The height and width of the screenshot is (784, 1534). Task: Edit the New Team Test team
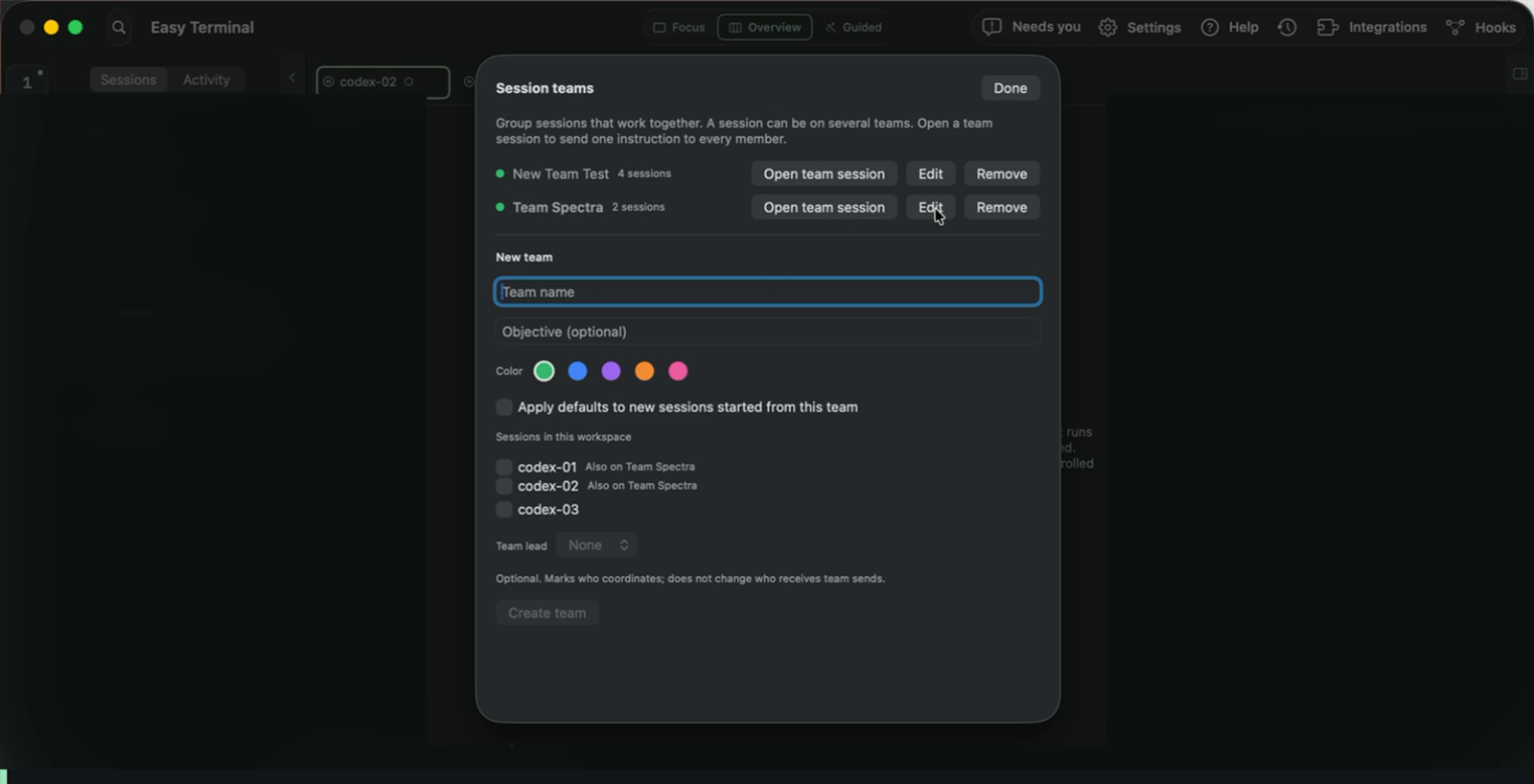930,173
